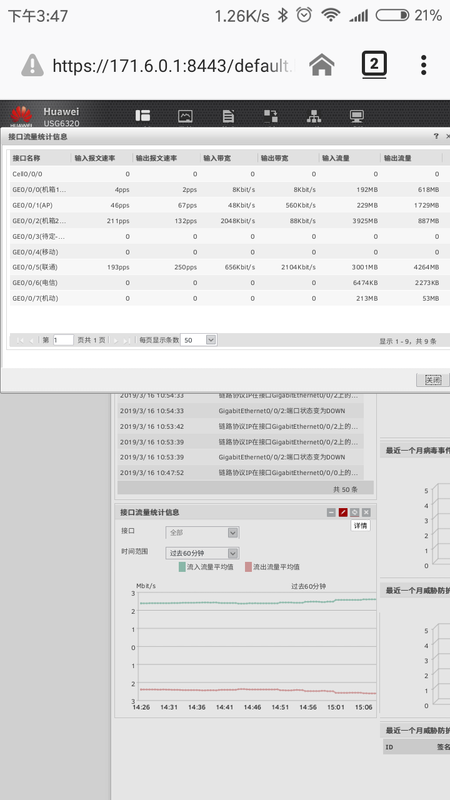Select the Cell0/0/0 interface row
The height and width of the screenshot is (800, 450).
[230, 174]
